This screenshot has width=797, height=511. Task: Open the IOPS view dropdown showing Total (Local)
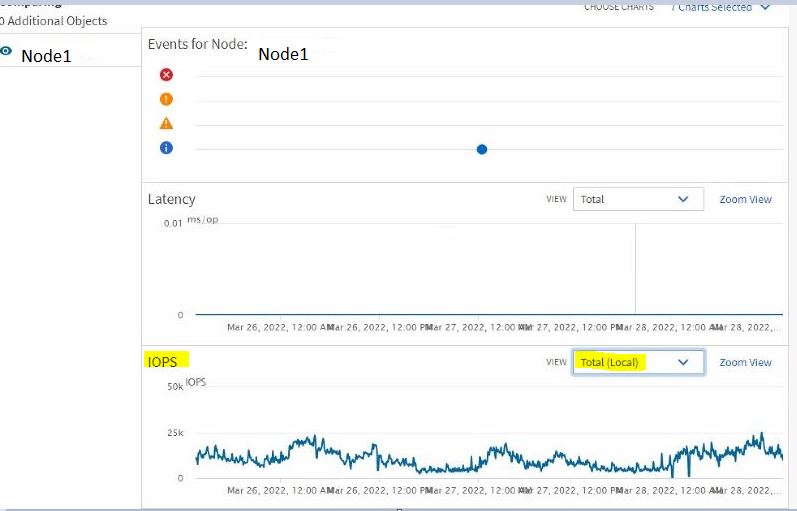(637, 362)
